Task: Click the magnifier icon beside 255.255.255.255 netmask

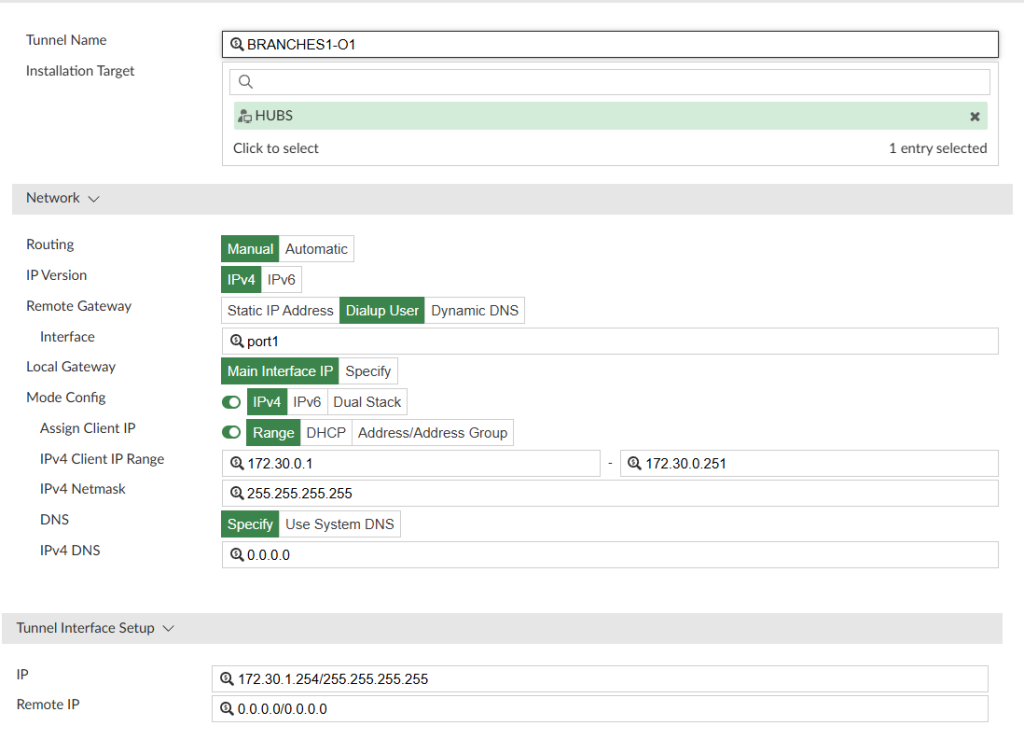Action: click(x=236, y=493)
